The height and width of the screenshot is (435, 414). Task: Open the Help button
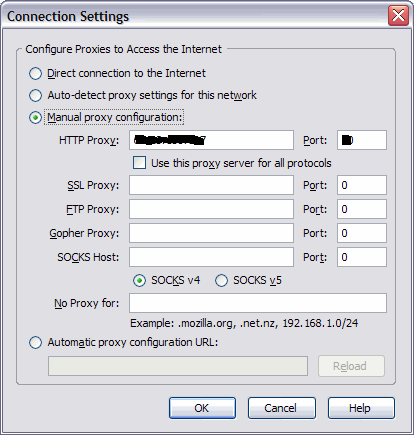[361, 408]
